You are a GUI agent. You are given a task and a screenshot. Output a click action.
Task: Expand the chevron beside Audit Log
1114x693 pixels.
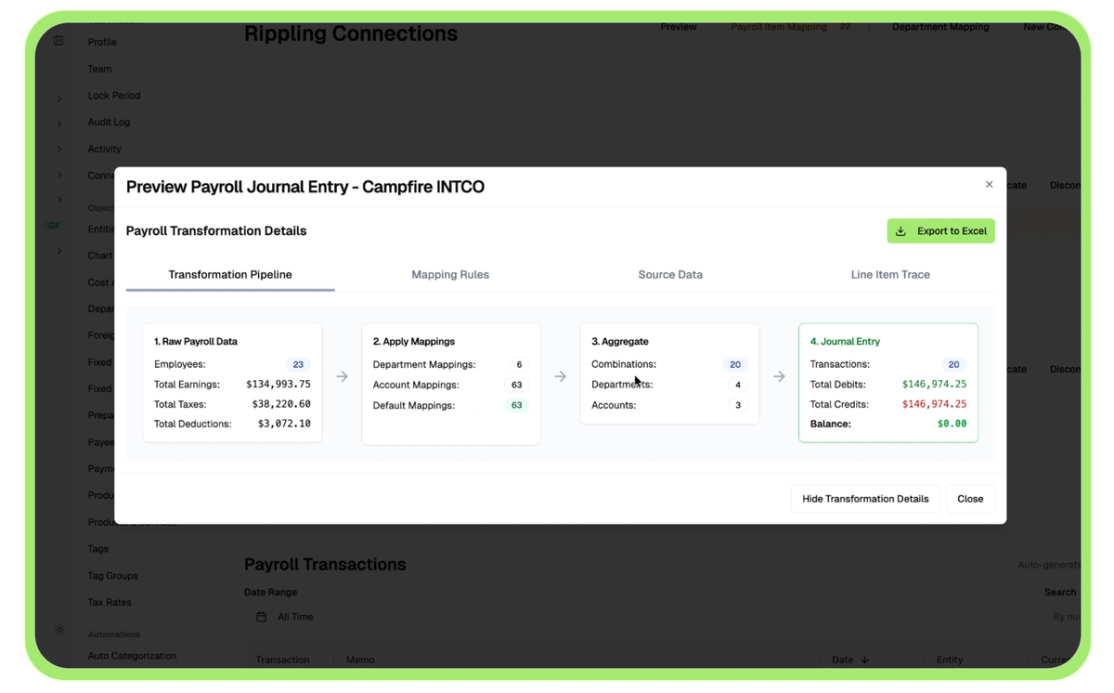point(60,124)
